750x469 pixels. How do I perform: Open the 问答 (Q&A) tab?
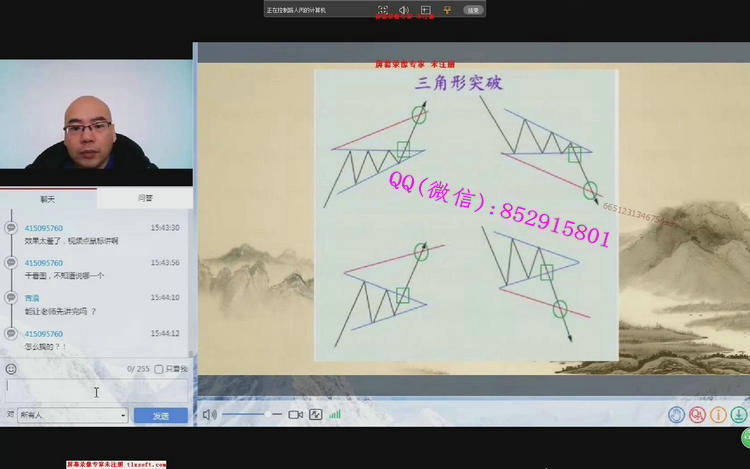(x=145, y=199)
